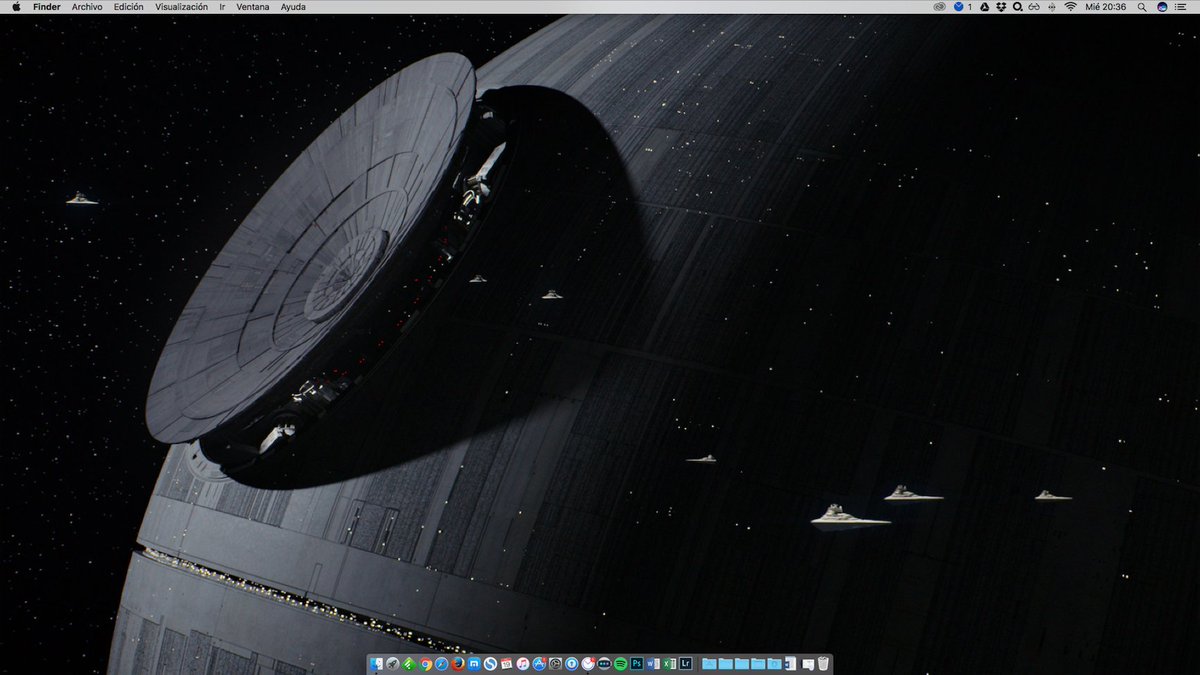Open the Wi-Fi status menu
Screen dimensions: 1200x675
click(x=1070, y=7)
